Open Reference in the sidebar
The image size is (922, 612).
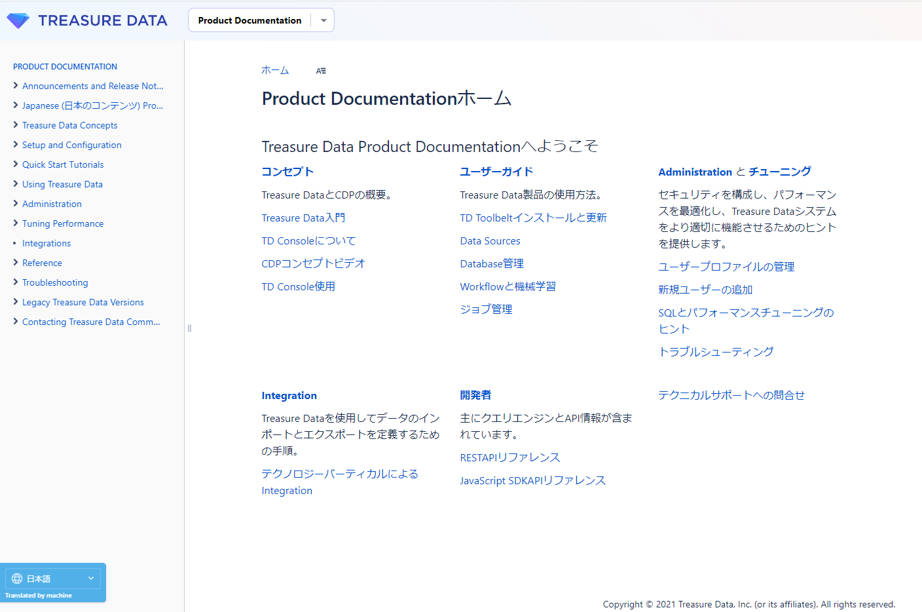(x=42, y=263)
